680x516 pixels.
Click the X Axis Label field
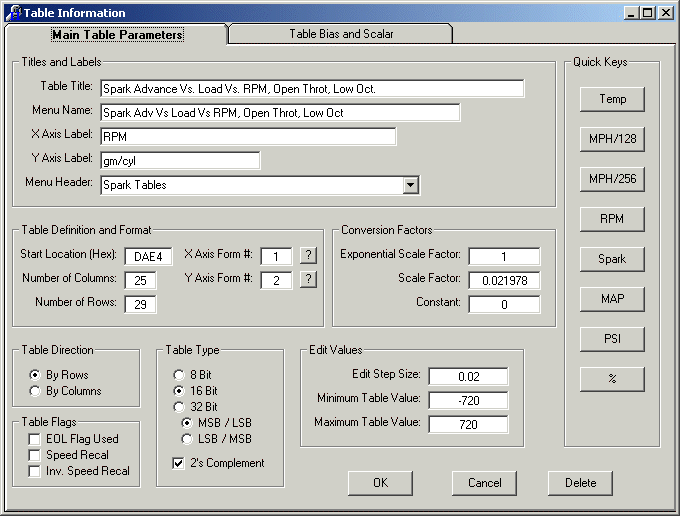point(248,137)
